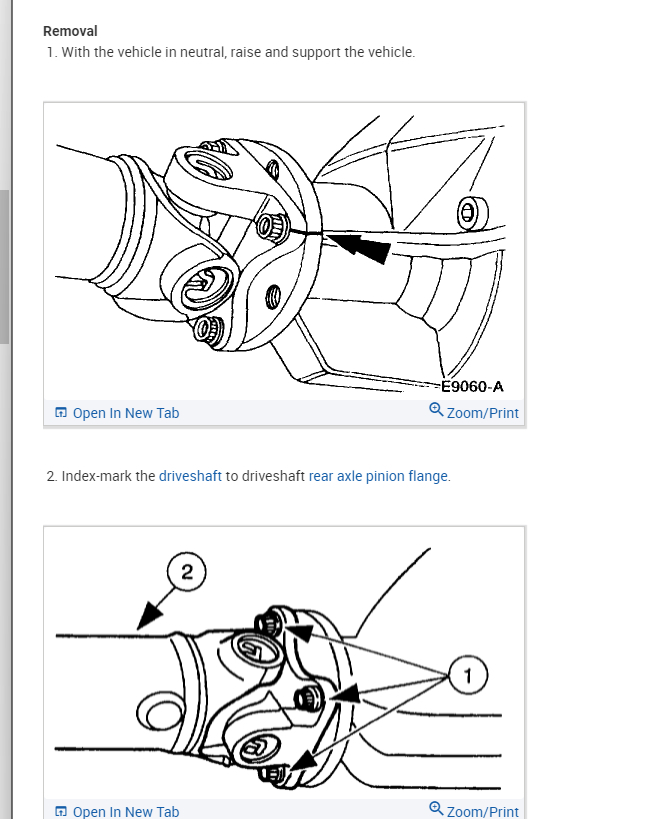
Task: Click the flange bolts callout illustration
Action: (284, 663)
